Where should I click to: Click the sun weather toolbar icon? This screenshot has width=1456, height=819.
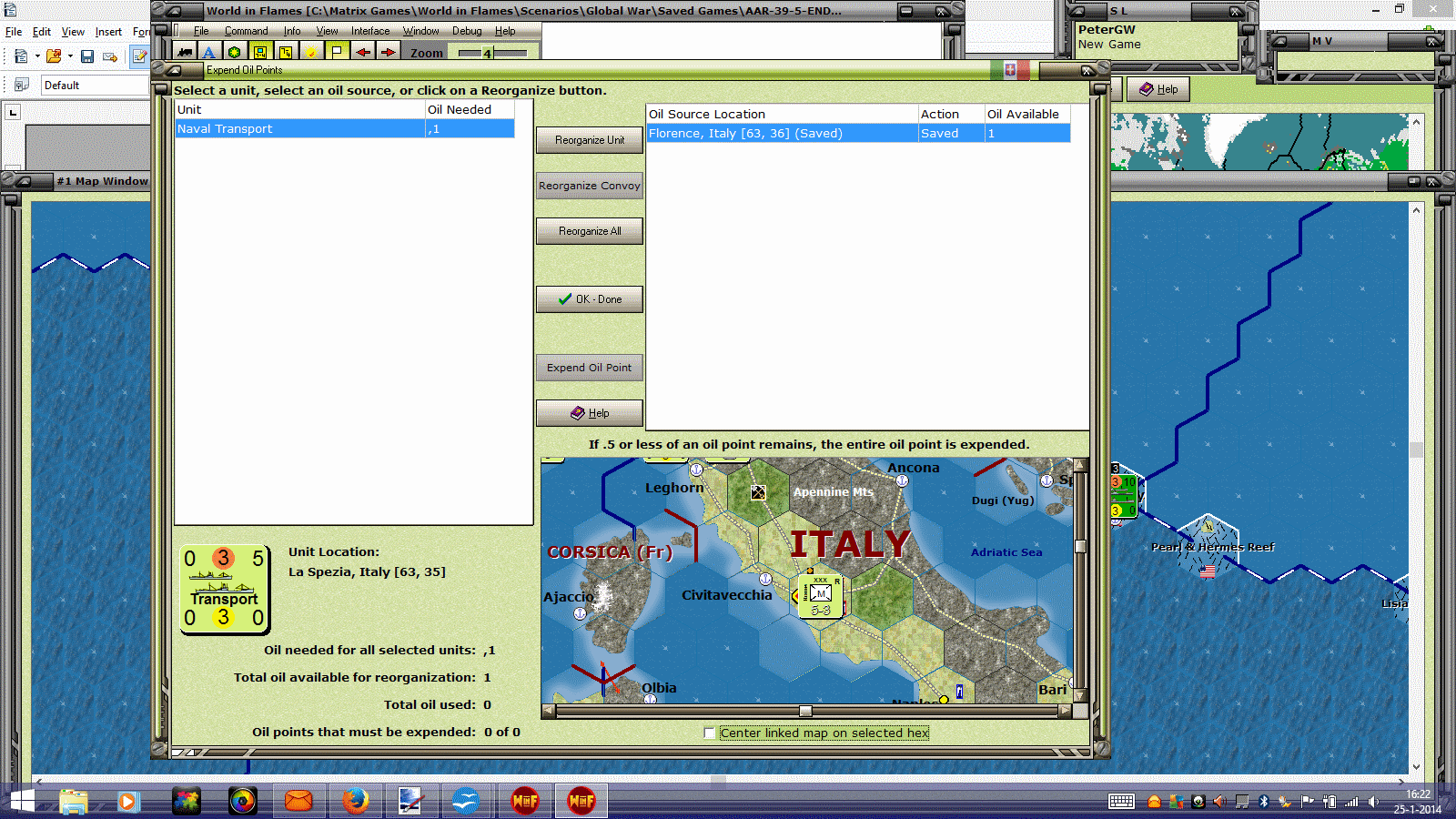coord(311,52)
